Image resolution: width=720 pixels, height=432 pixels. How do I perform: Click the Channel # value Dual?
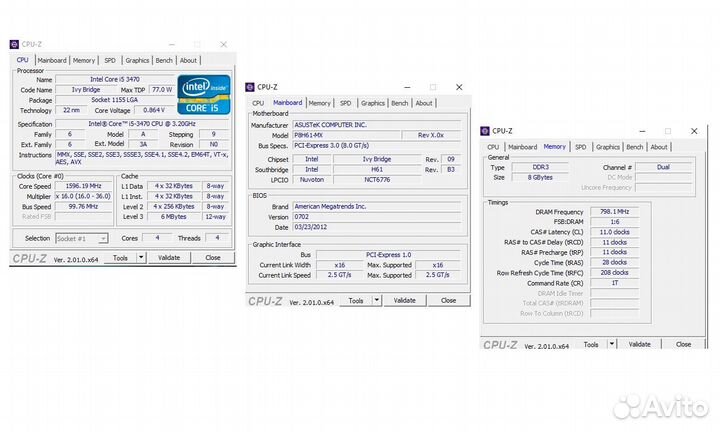point(663,167)
